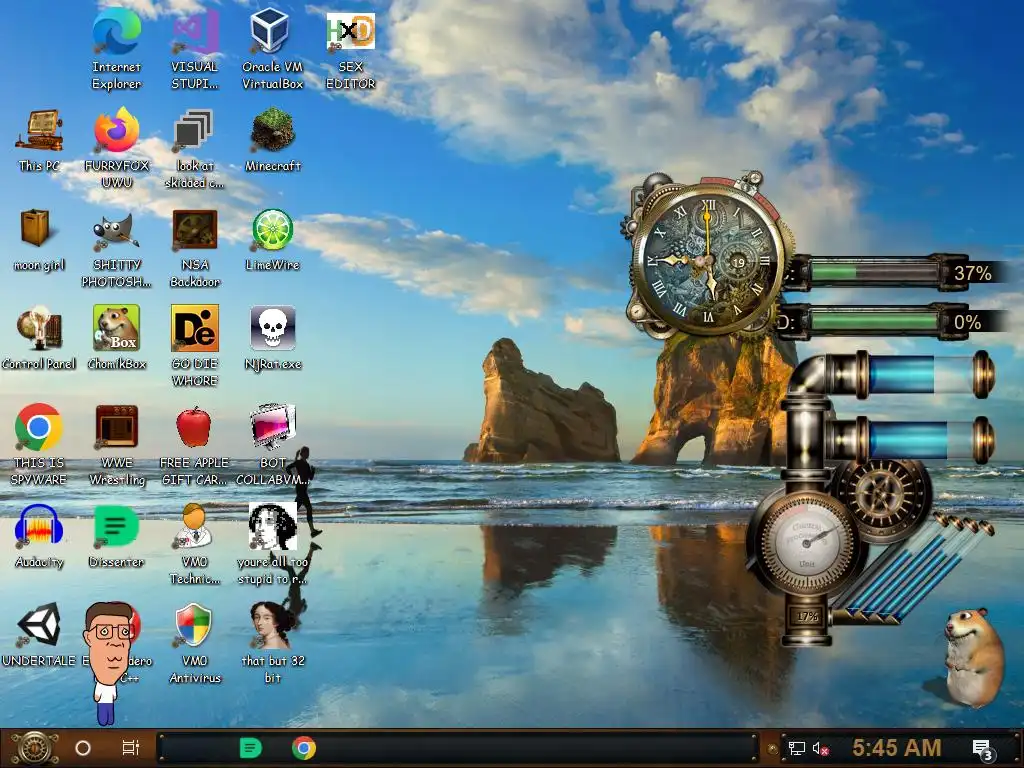This screenshot has height=768, width=1024.
Task: Launch ChomikBox desktop icon
Action: coord(116,328)
